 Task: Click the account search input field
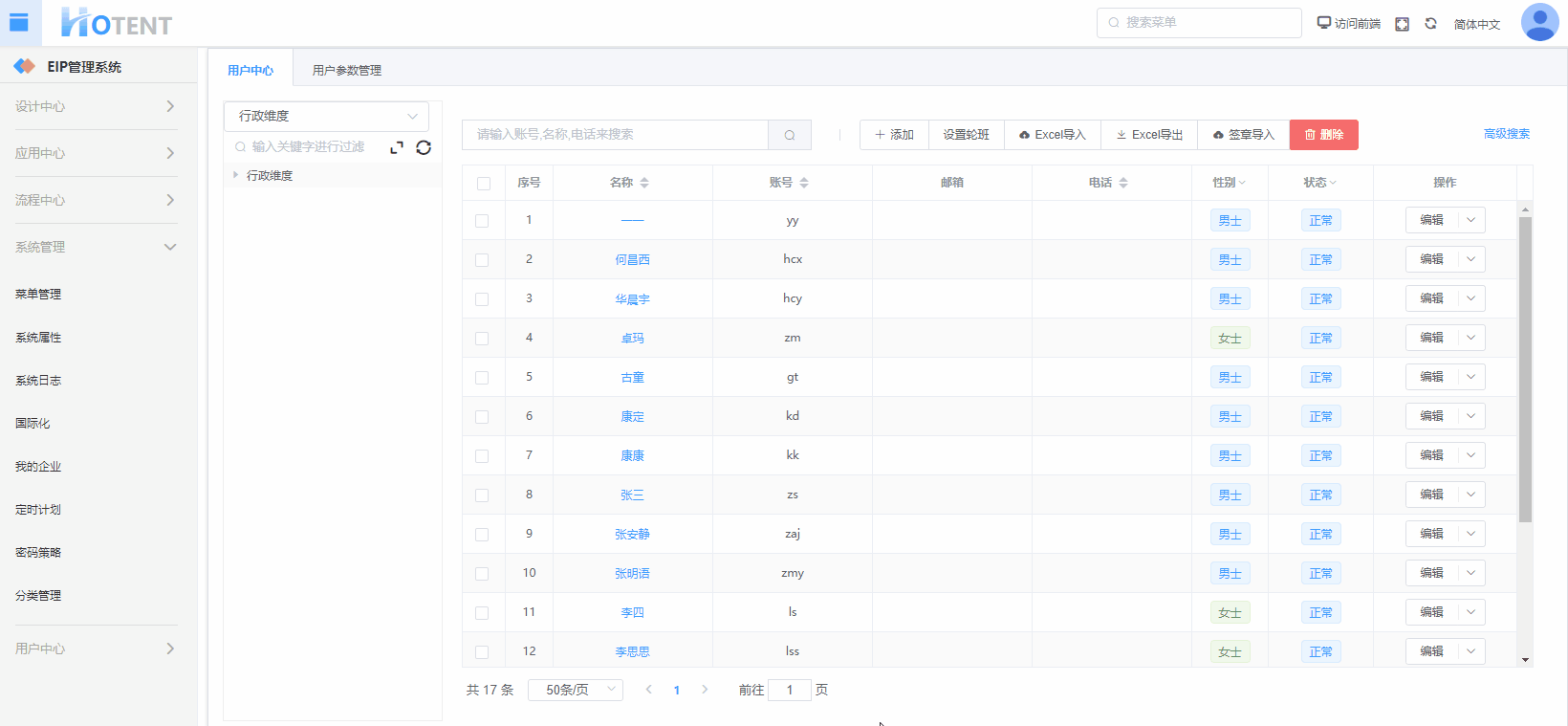tap(615, 135)
